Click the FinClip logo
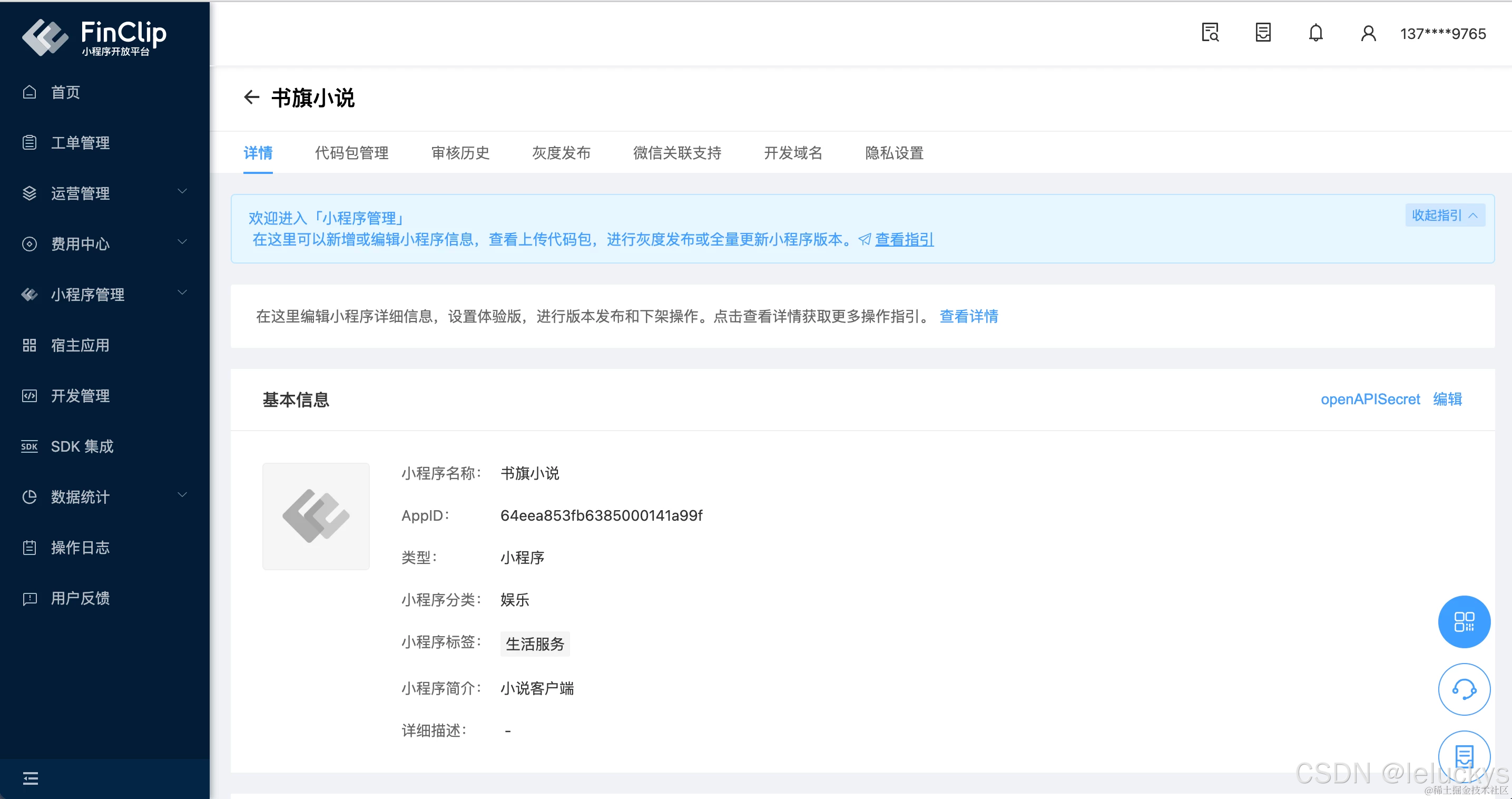This screenshot has height=799, width=1512. point(94,36)
